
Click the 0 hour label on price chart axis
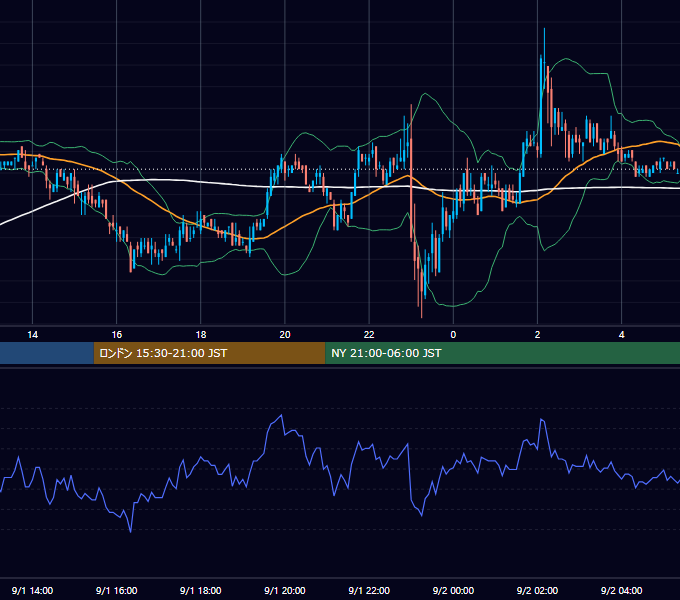453,335
